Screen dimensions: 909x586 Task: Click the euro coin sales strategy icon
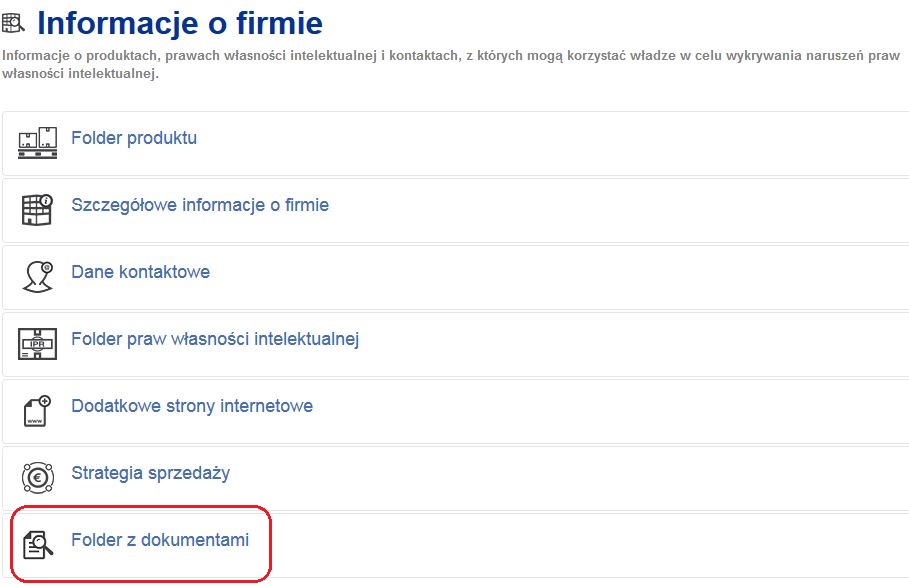[38, 478]
